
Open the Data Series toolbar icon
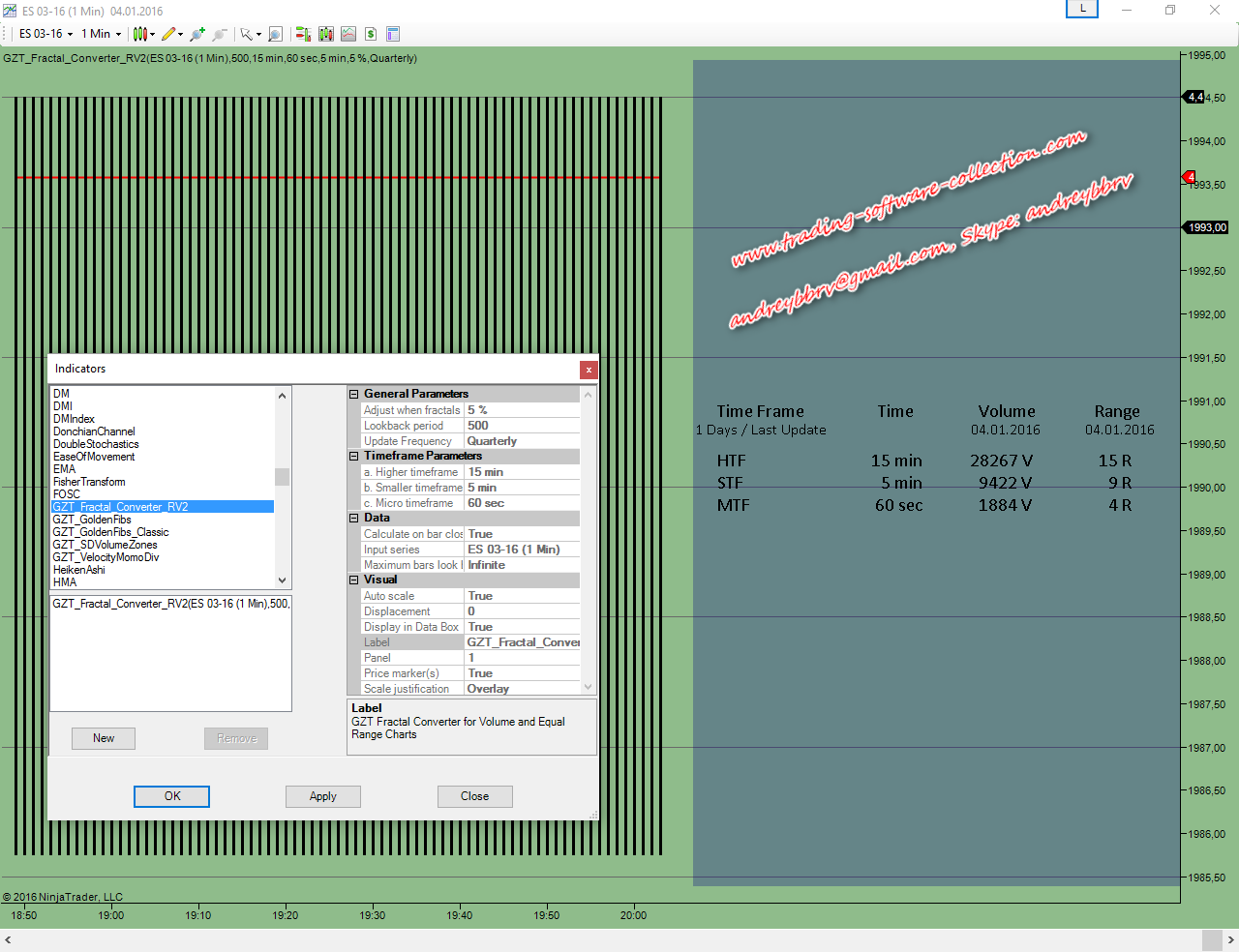[x=326, y=34]
